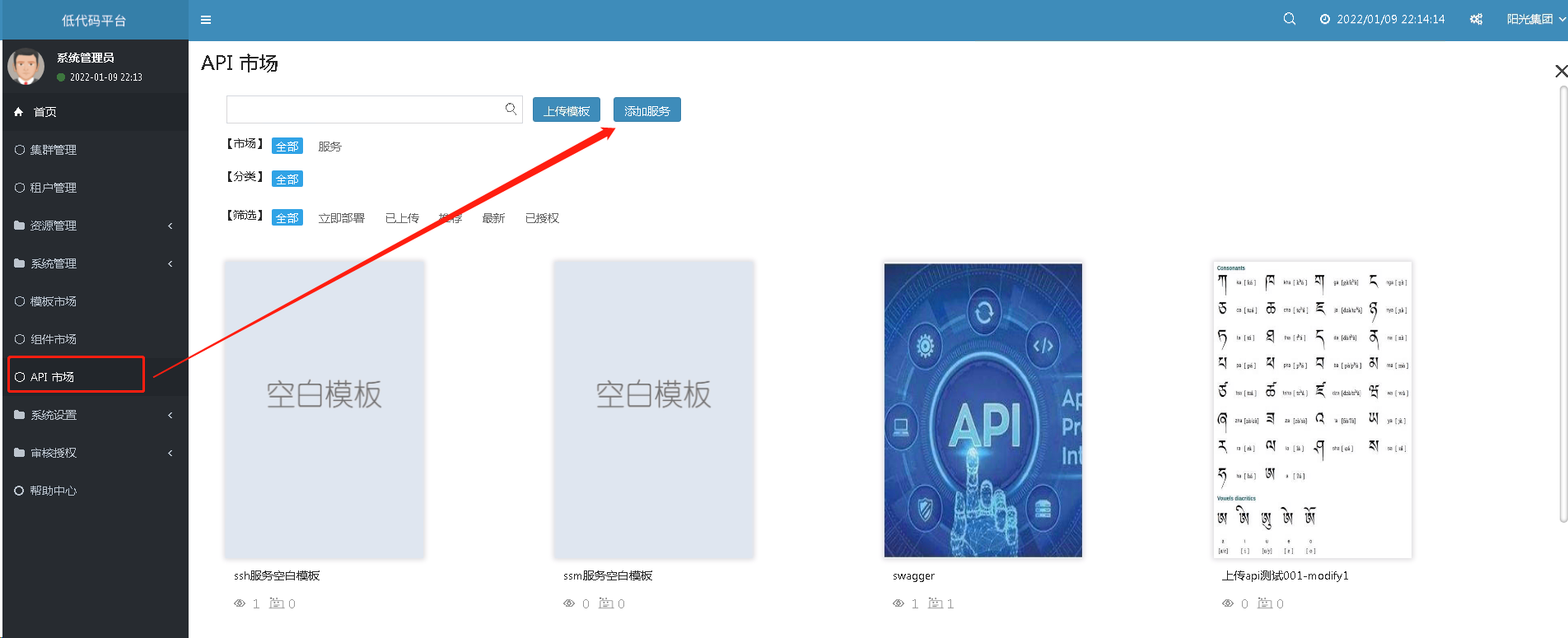Click the 添加服务 button
This screenshot has width=1568, height=638.
click(x=647, y=110)
